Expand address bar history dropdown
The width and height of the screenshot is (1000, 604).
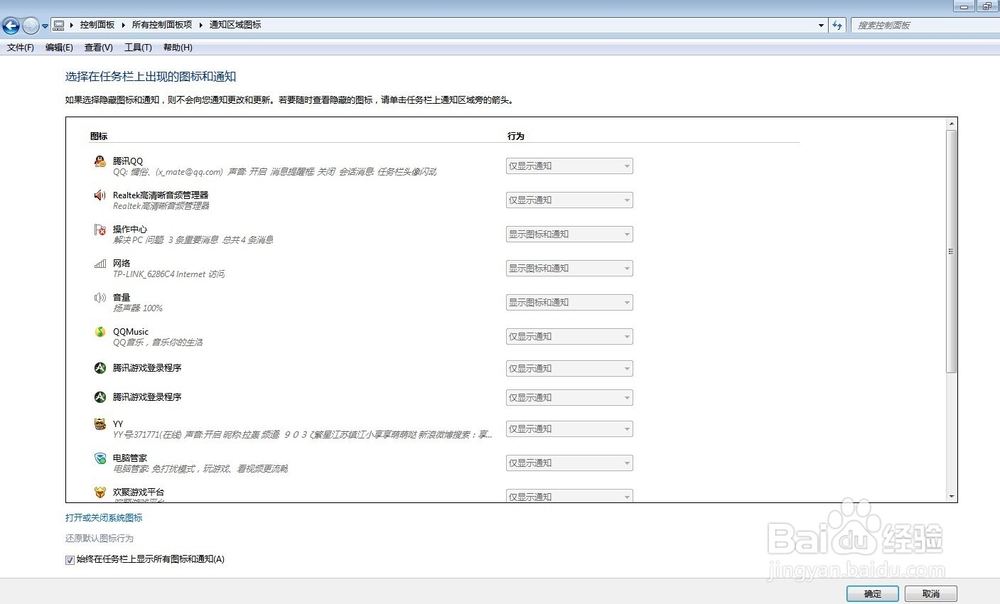click(x=821, y=25)
